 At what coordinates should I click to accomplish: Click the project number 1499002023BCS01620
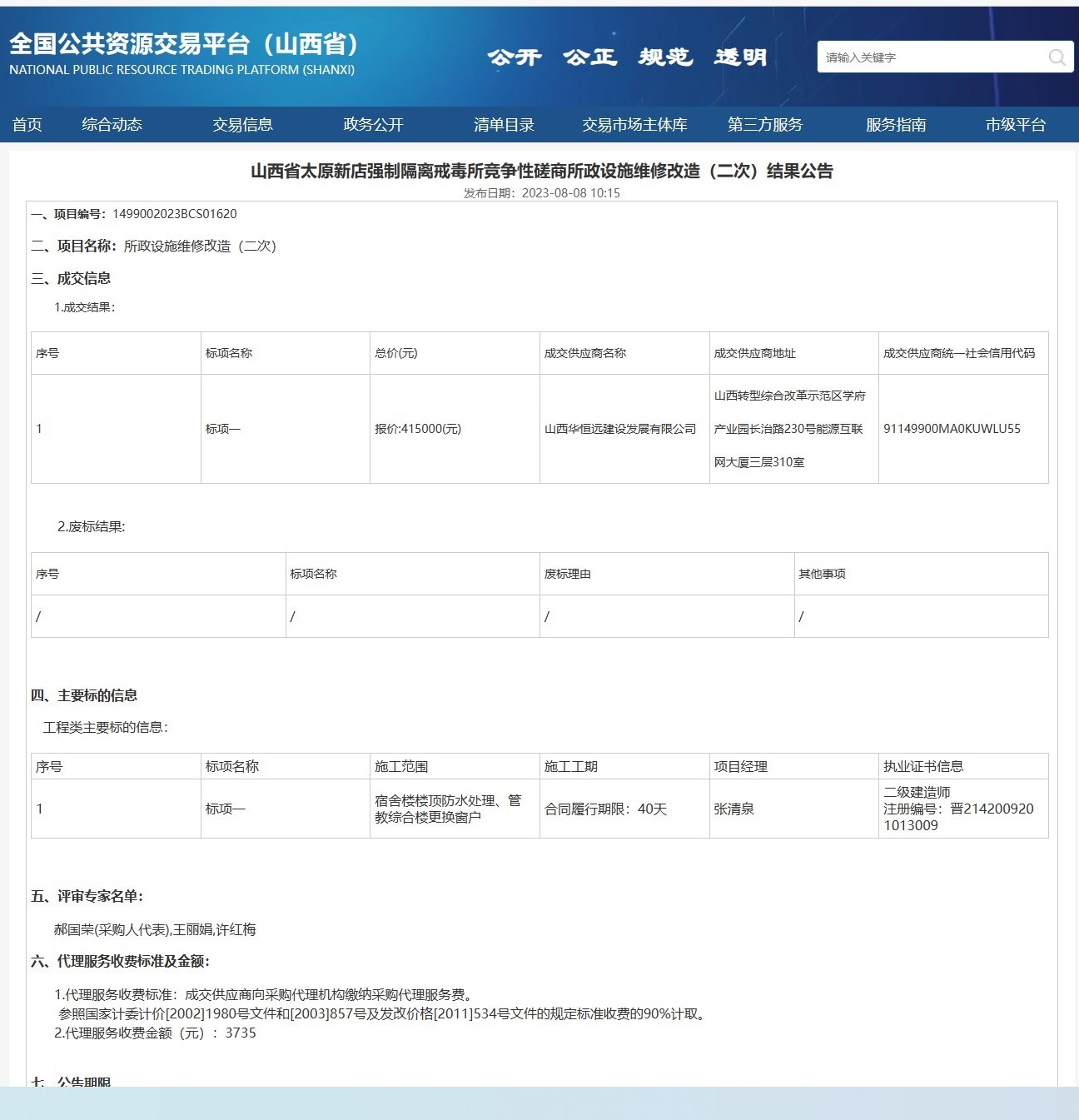tap(174, 214)
